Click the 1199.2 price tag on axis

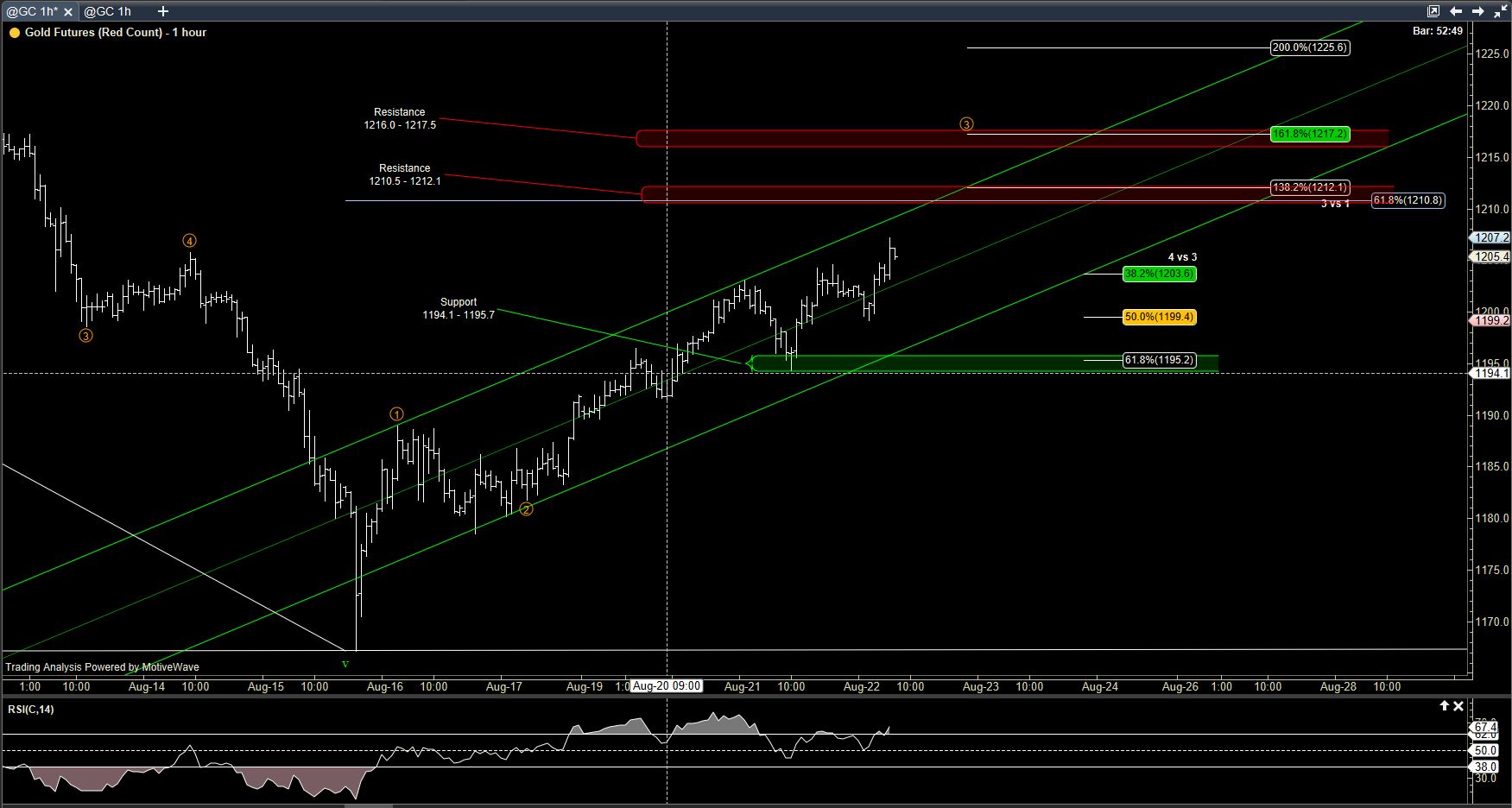tap(1491, 320)
